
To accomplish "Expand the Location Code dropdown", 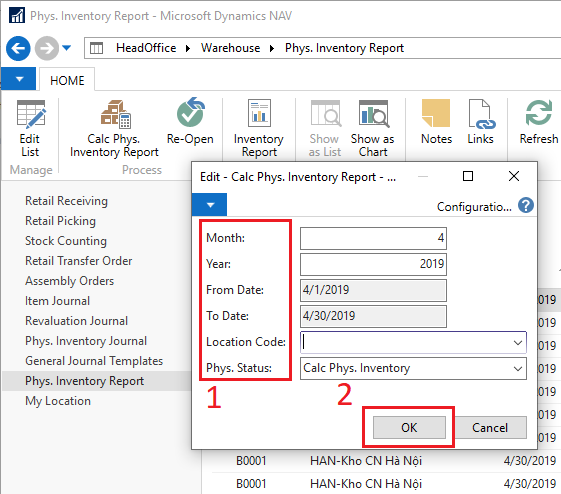I will pos(517,343).
